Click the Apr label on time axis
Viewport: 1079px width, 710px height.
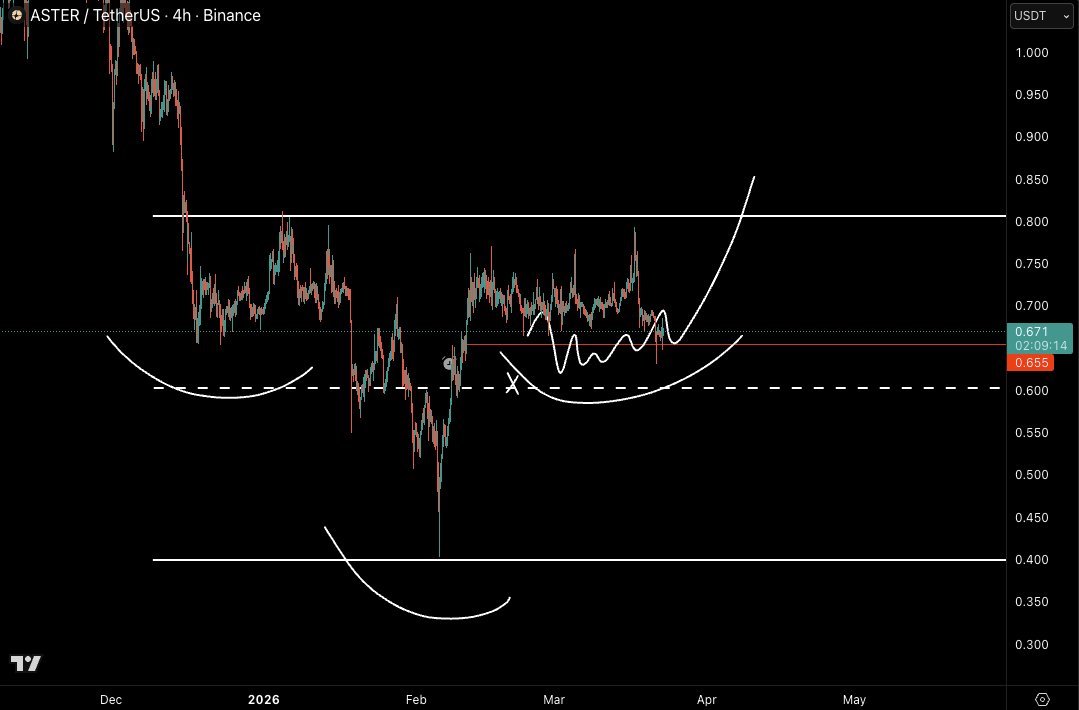tap(707, 700)
